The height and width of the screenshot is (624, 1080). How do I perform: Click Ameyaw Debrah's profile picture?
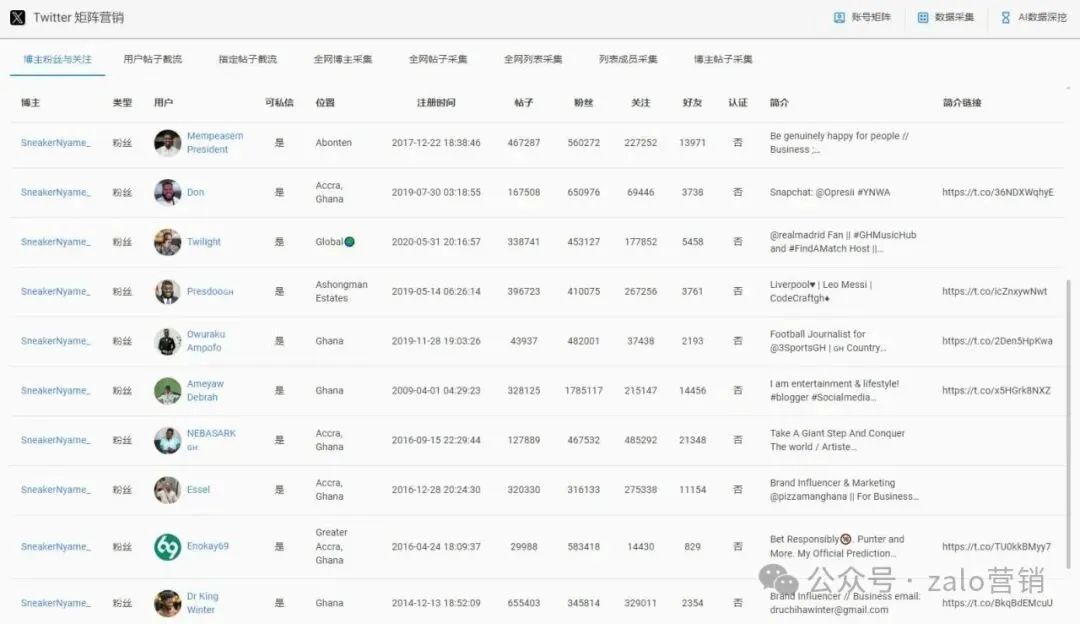pos(166,390)
